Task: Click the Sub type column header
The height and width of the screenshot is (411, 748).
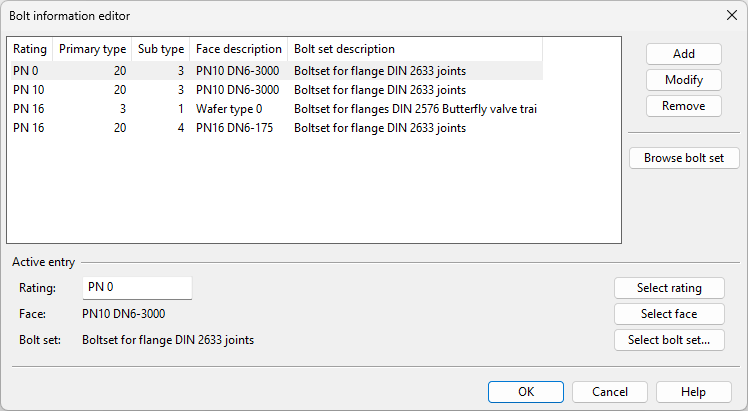Action: (x=161, y=49)
